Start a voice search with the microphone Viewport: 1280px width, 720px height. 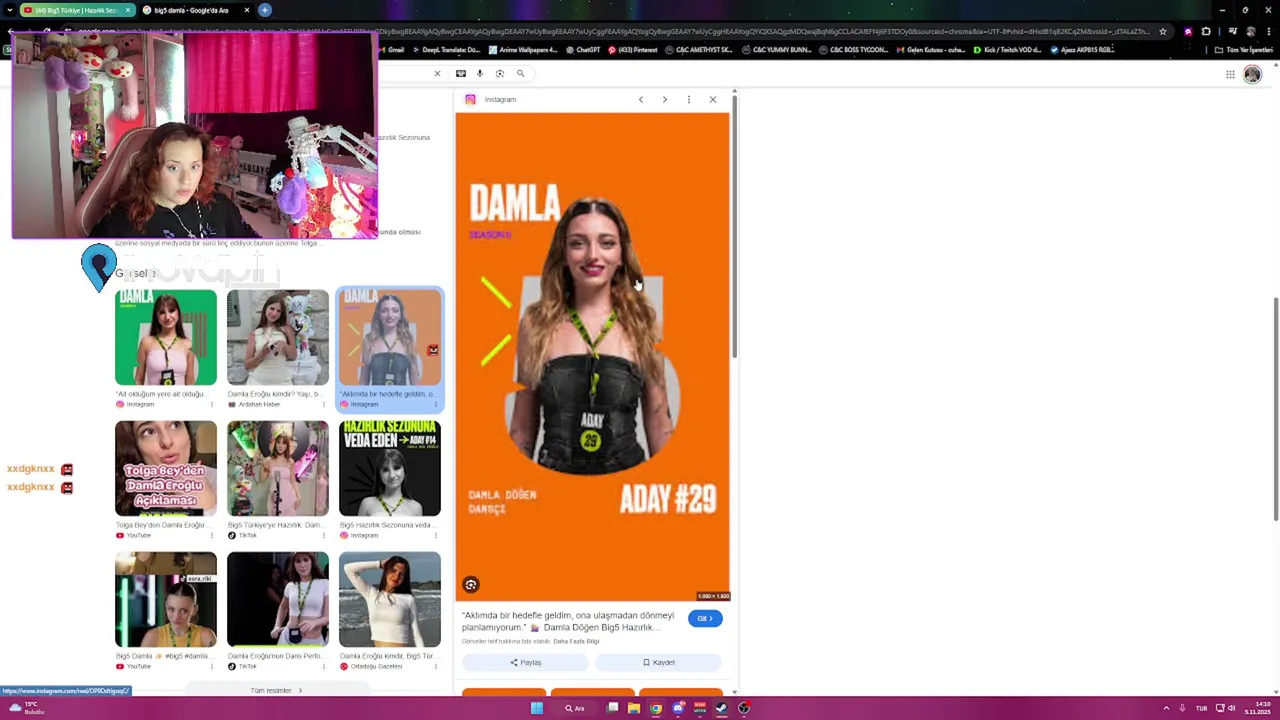tap(480, 73)
